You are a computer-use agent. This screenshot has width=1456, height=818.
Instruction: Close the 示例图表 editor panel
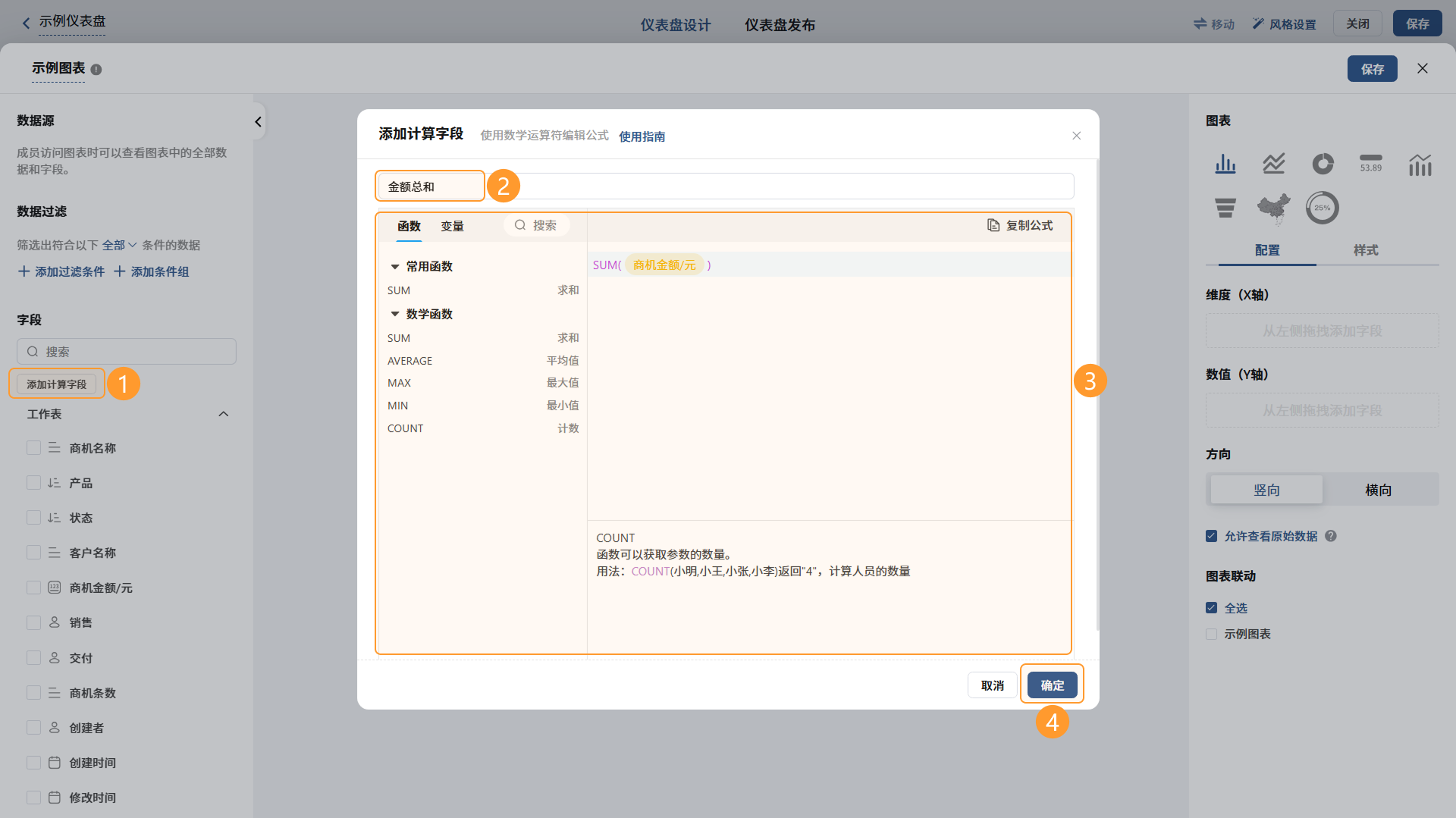[1423, 68]
